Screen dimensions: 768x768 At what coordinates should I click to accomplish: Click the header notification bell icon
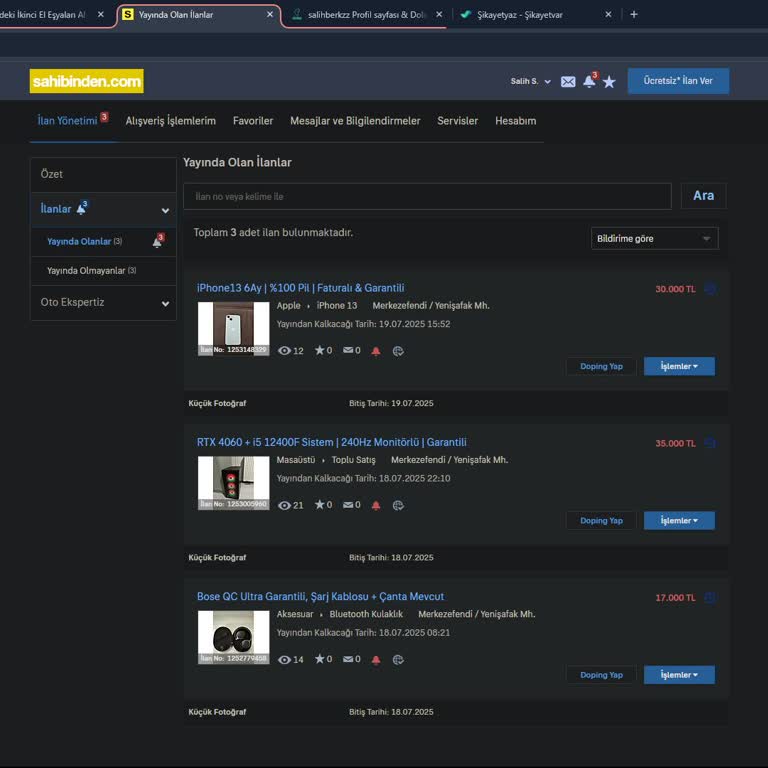pos(589,82)
